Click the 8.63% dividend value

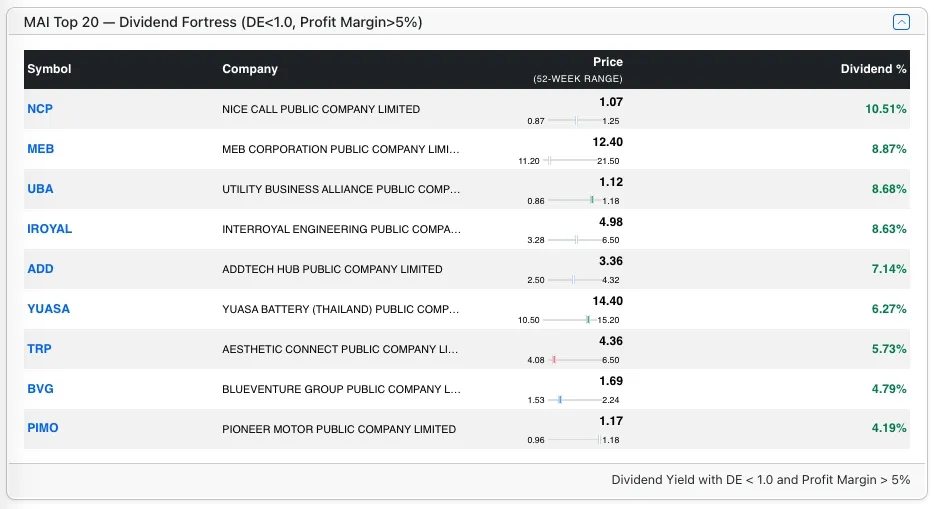point(889,229)
